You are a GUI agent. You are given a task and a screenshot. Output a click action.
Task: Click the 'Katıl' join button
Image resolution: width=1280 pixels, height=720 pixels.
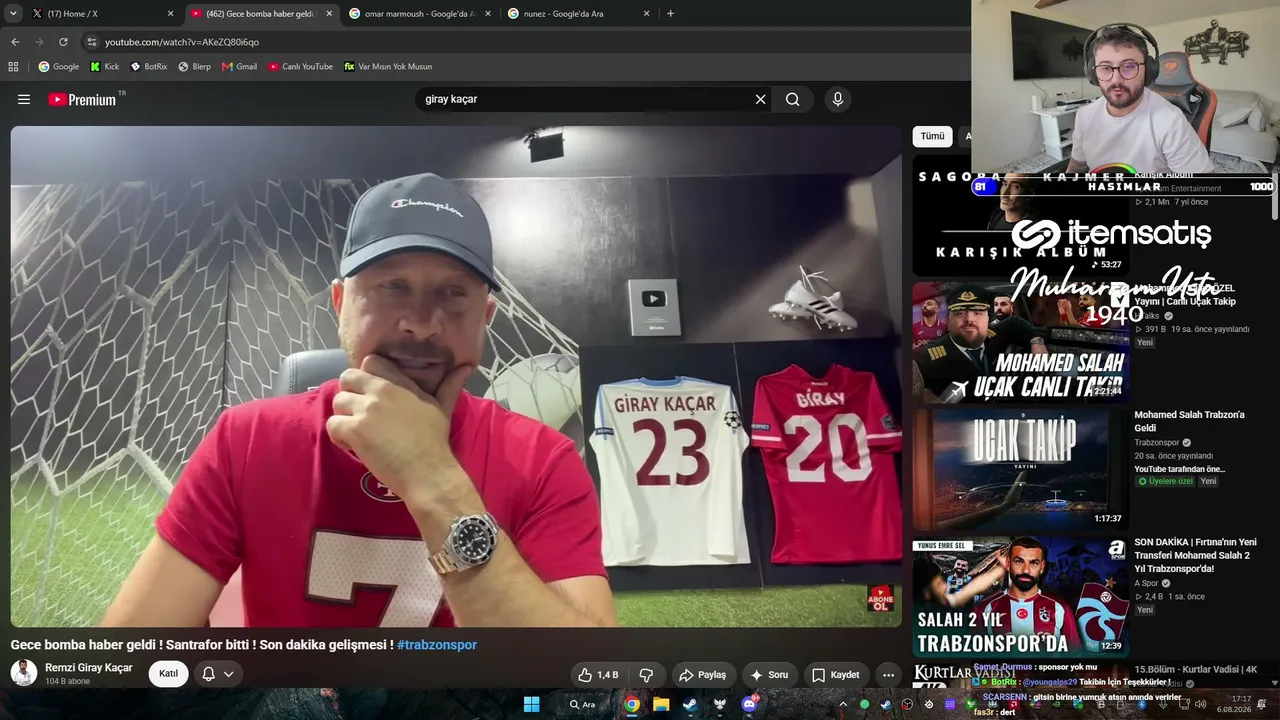pos(168,674)
